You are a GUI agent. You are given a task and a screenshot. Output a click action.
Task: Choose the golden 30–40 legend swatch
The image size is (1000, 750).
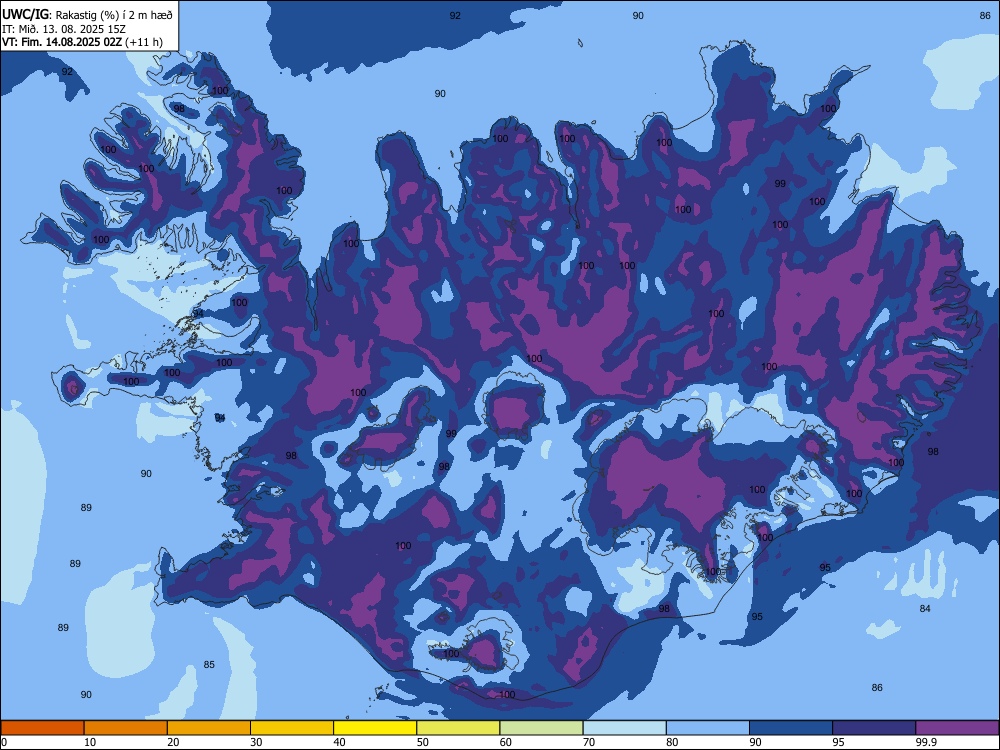click(292, 728)
